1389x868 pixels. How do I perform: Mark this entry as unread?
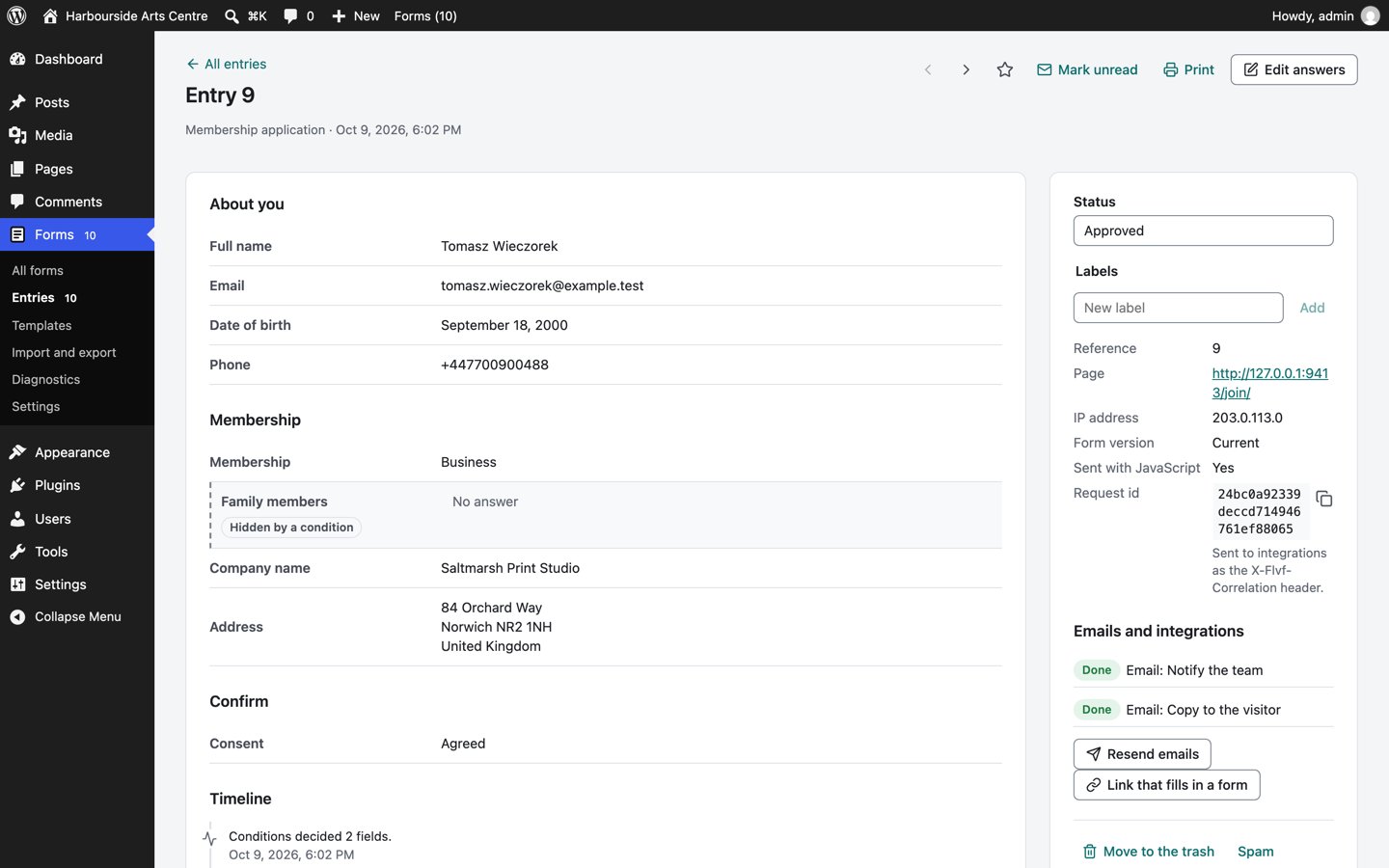(x=1087, y=69)
